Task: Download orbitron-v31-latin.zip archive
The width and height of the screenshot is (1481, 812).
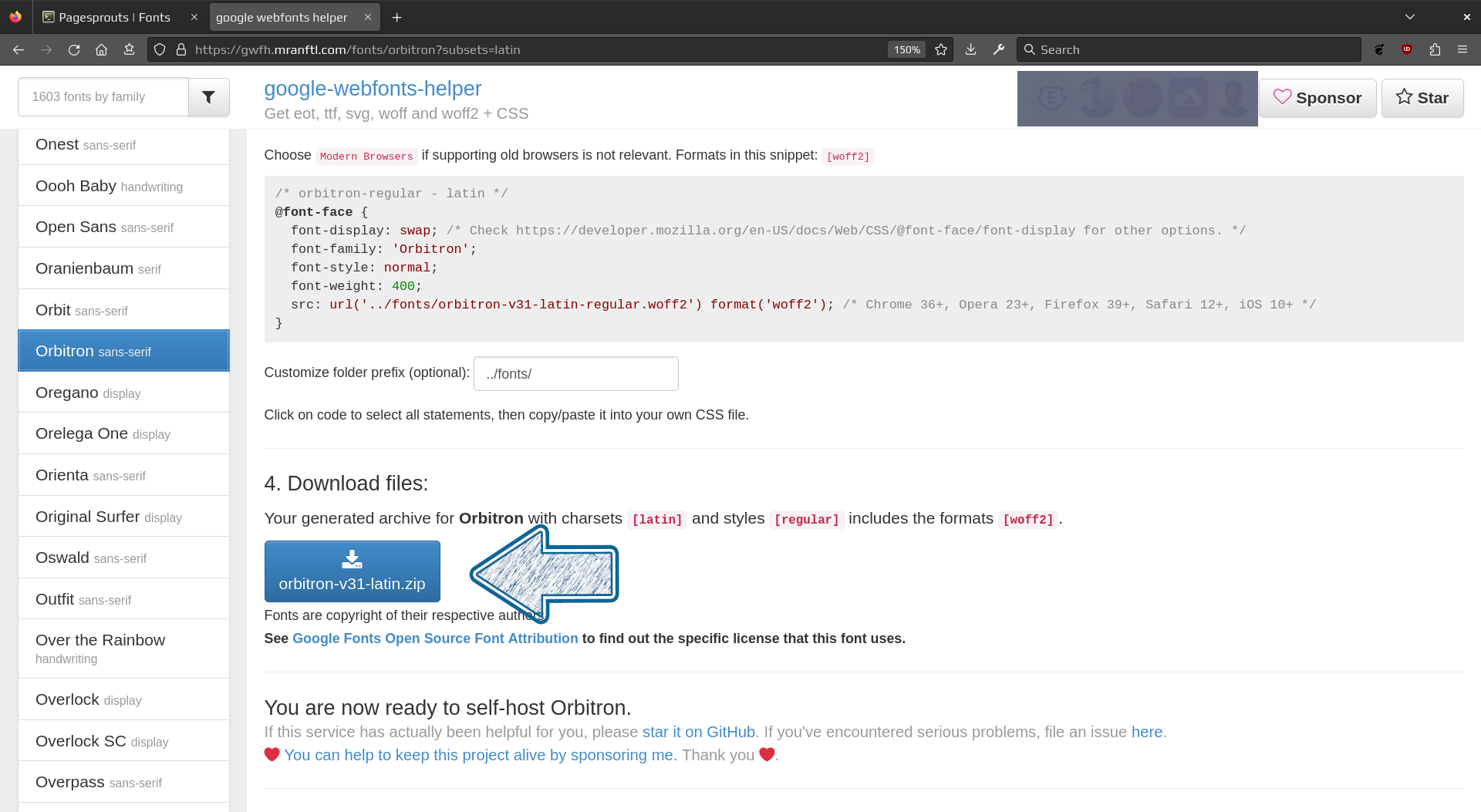Action: (x=352, y=571)
